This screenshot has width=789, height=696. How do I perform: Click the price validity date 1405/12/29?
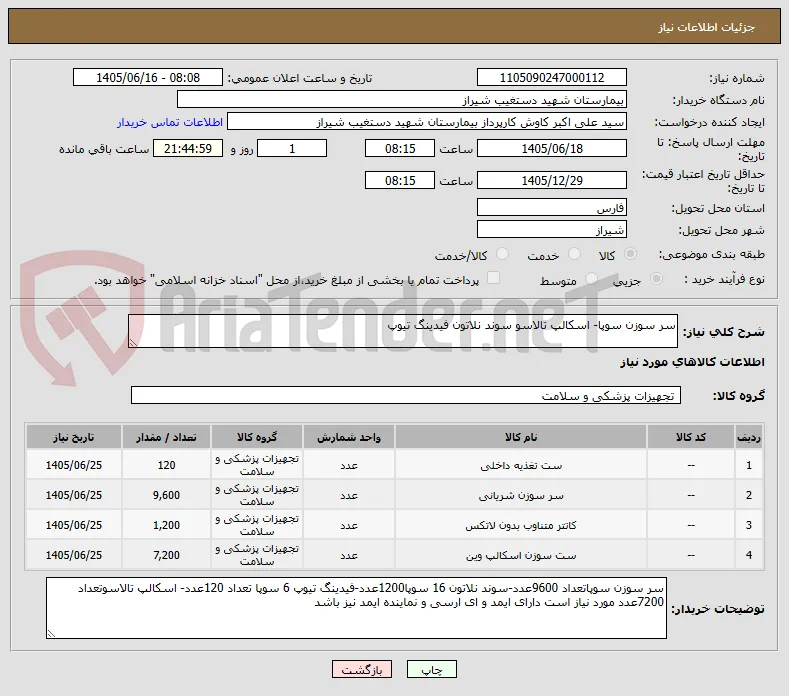(x=551, y=180)
